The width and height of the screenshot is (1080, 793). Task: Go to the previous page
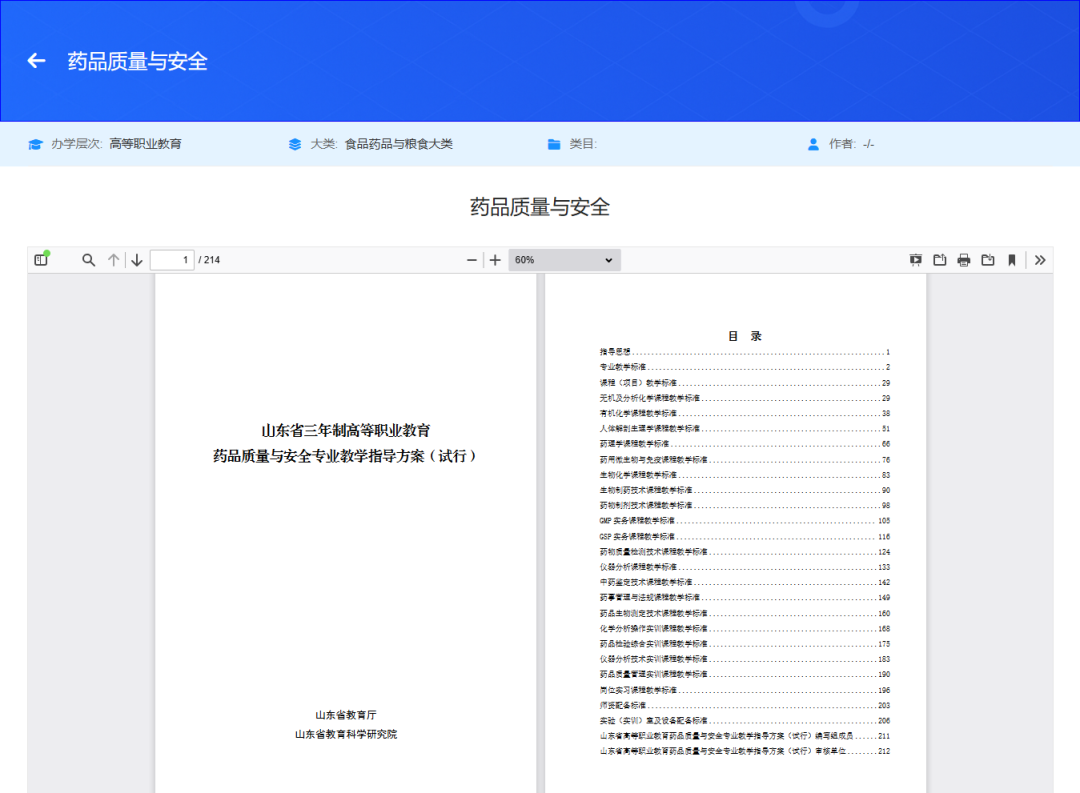click(x=113, y=259)
